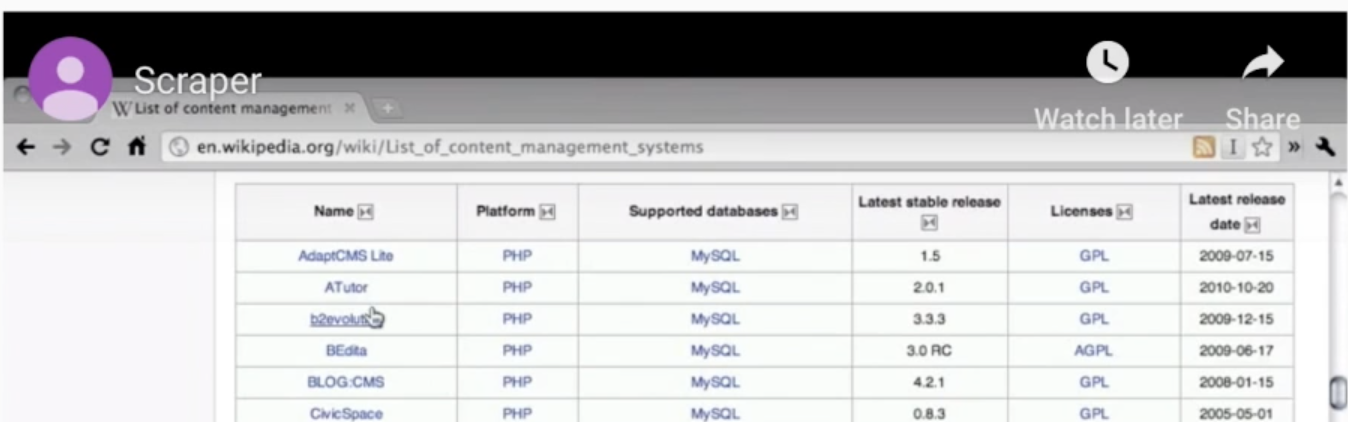This screenshot has width=1348, height=422.
Task: Open the channel avatar icon
Action: (69, 80)
